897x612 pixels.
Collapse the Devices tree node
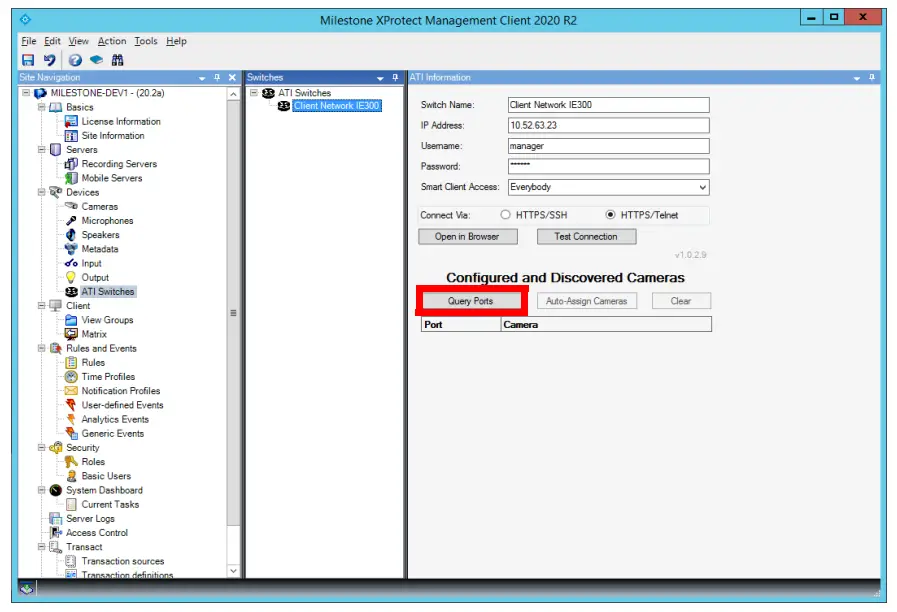(41, 192)
